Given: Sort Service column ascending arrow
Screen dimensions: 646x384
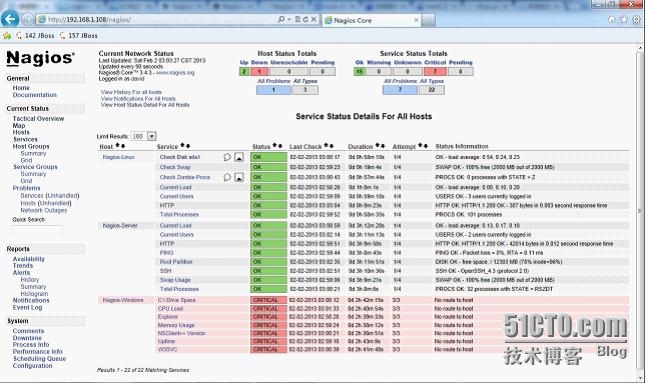Looking at the screenshot, I should (183, 145).
